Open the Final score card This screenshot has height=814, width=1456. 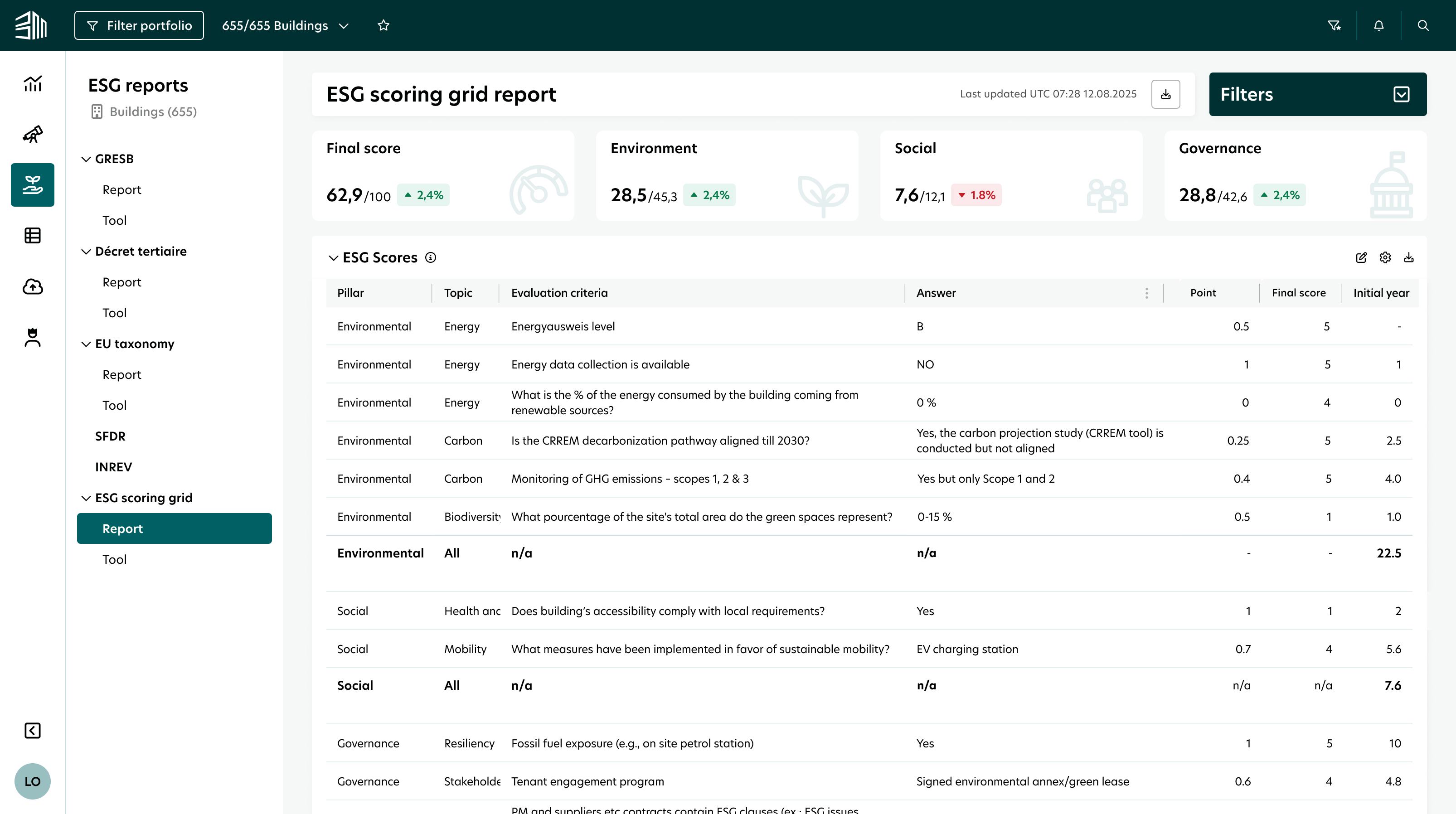coord(443,176)
